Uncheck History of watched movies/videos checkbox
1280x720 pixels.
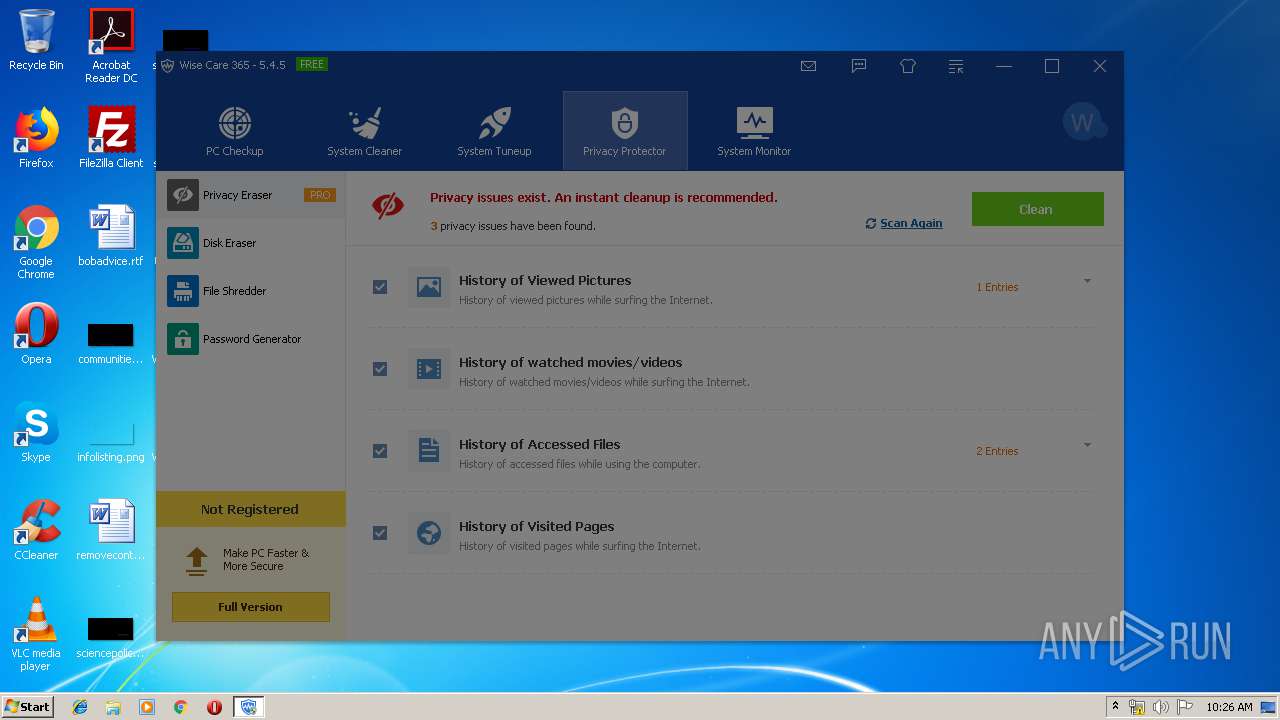coord(380,369)
